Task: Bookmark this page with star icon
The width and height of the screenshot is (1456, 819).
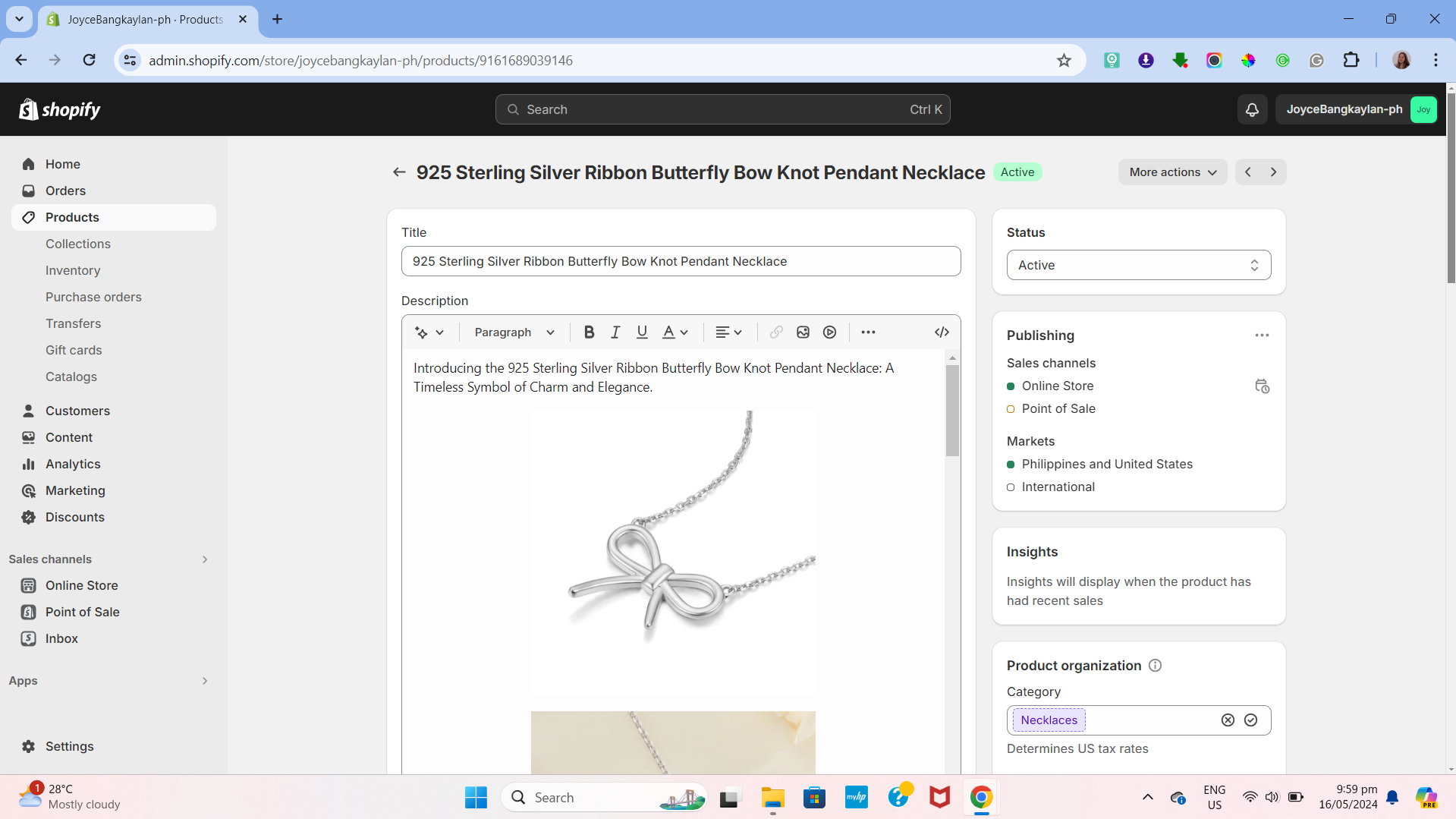Action: [x=1064, y=61]
